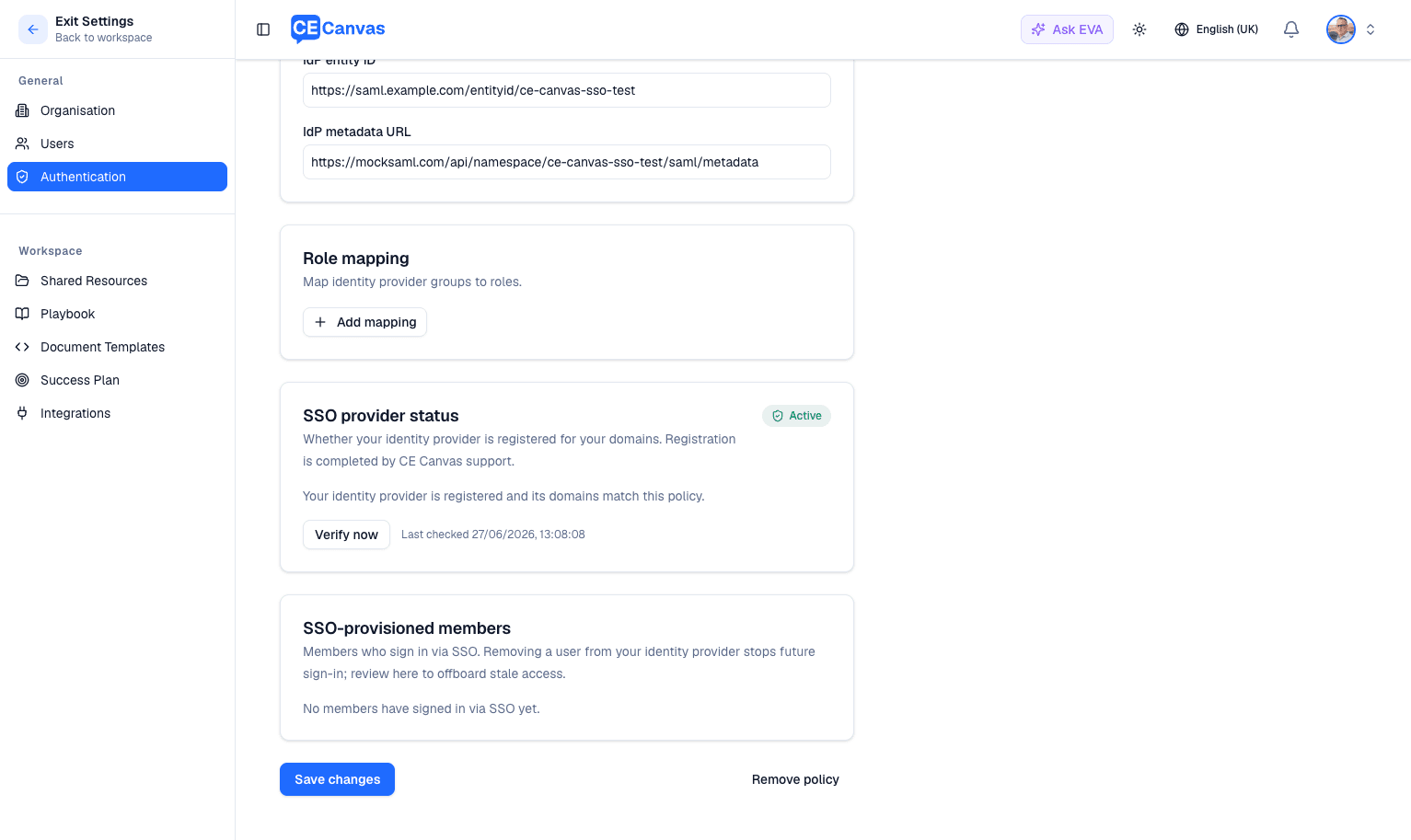The image size is (1411, 840).
Task: Click into the IdP entity ID field
Action: tap(567, 90)
